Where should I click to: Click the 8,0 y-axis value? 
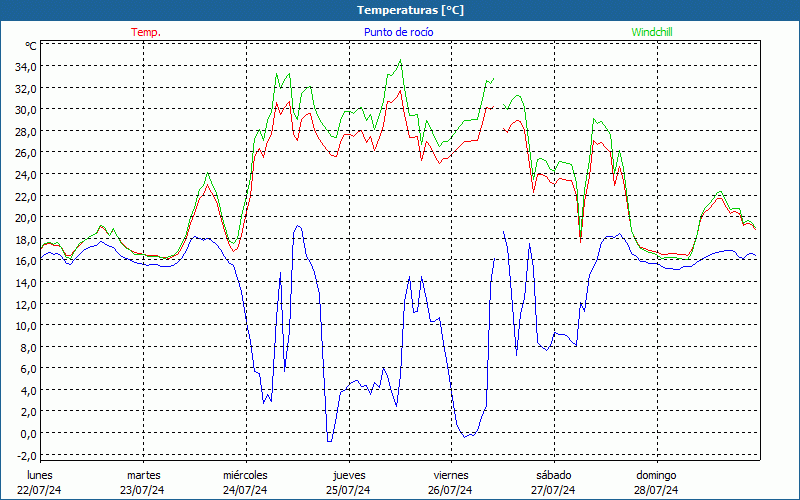[28, 347]
